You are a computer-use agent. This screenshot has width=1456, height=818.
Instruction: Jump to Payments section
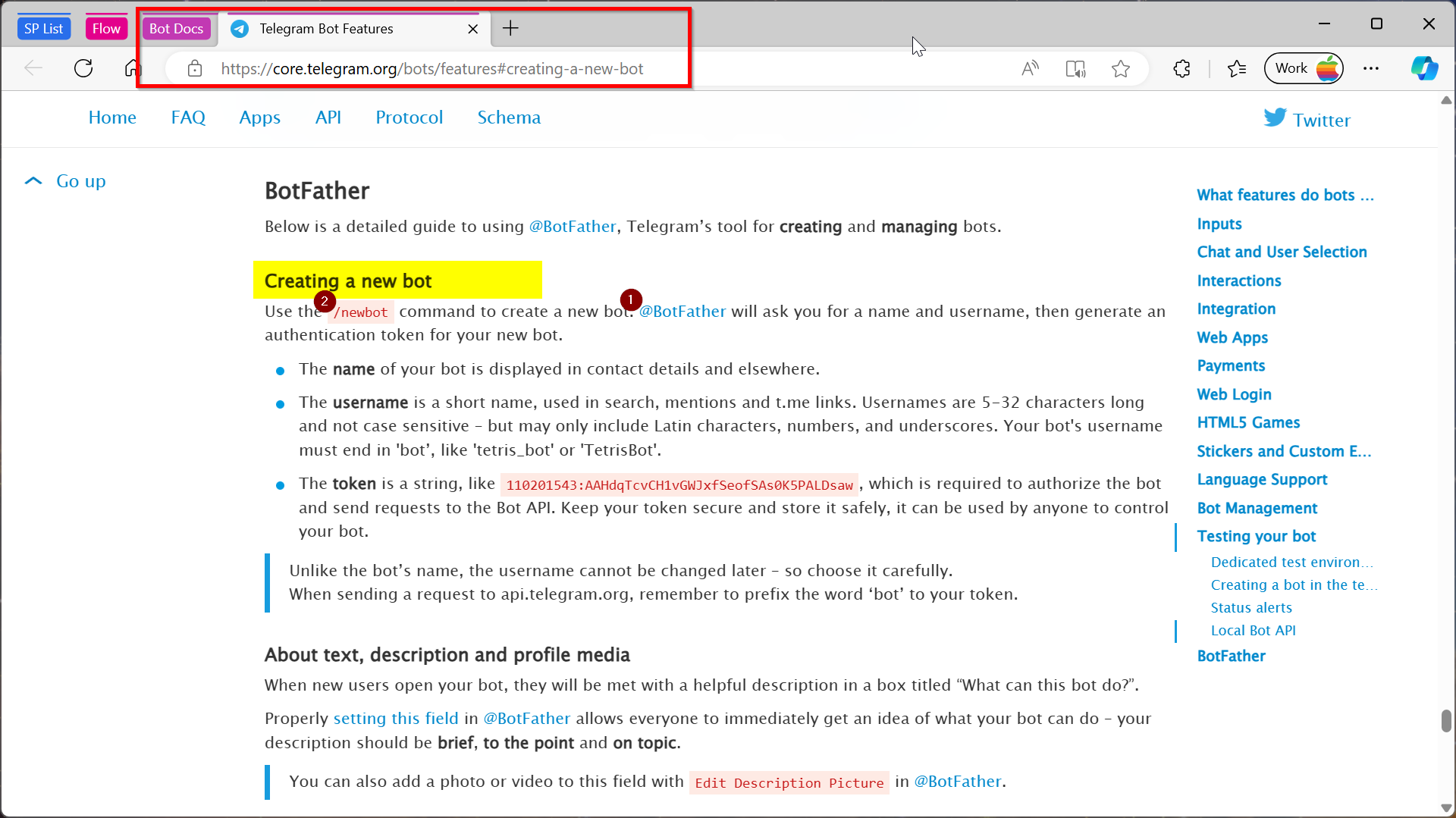[1231, 365]
